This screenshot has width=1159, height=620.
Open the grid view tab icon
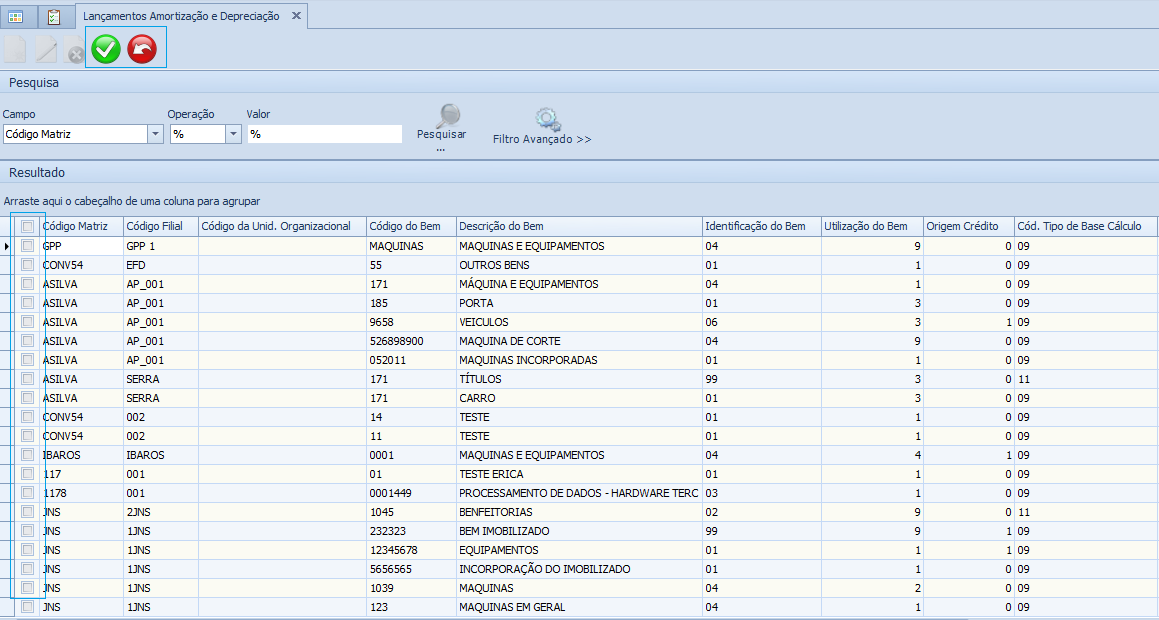[x=17, y=17]
